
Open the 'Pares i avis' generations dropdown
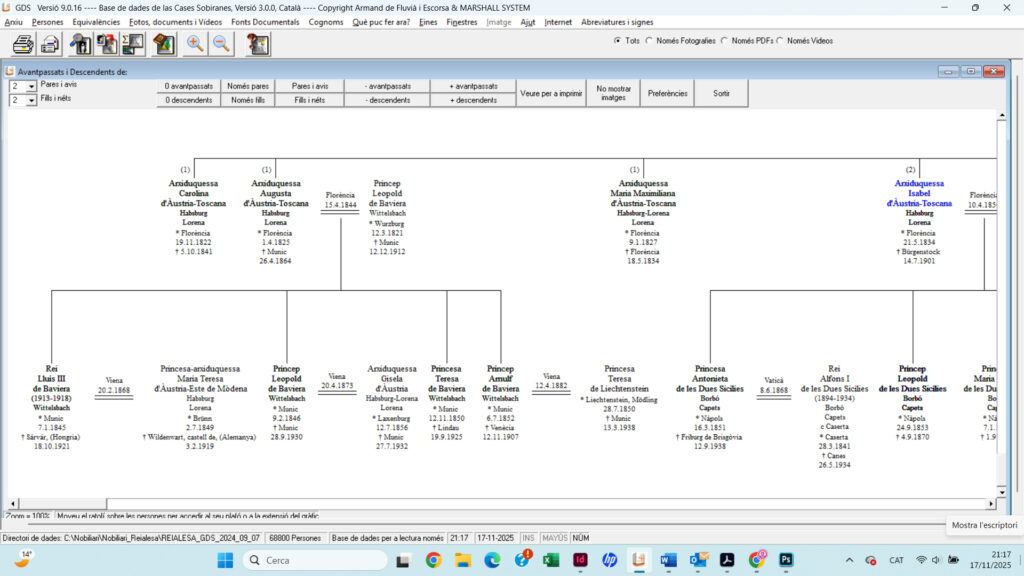tap(31, 87)
